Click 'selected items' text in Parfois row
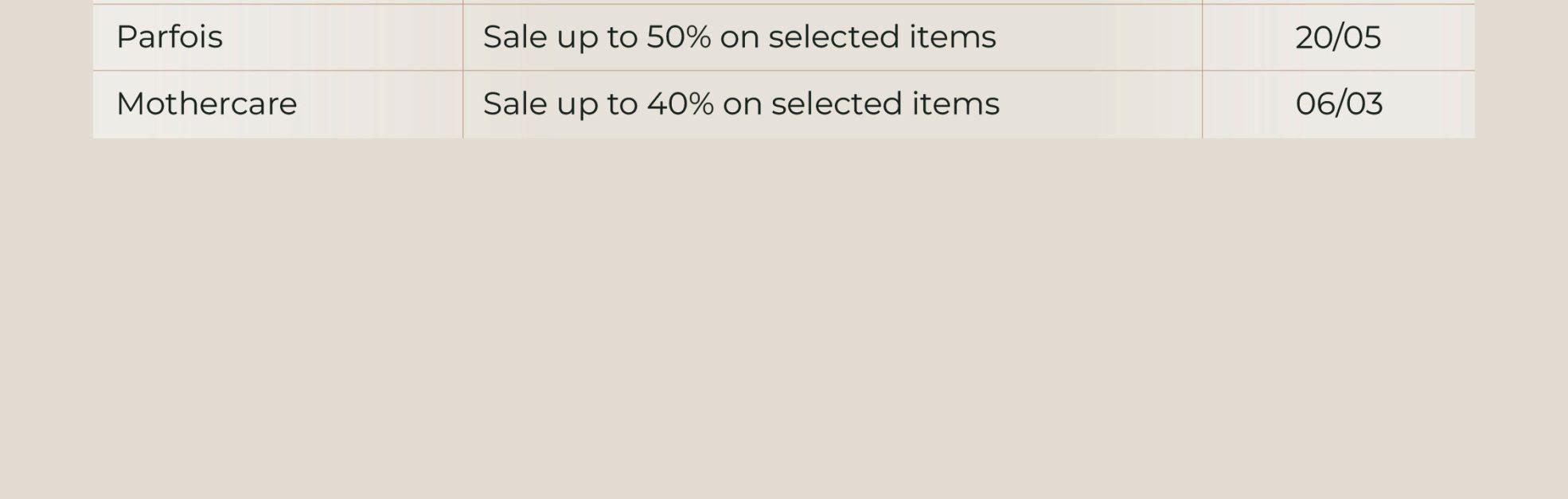This screenshot has height=499, width=1568. (882, 37)
